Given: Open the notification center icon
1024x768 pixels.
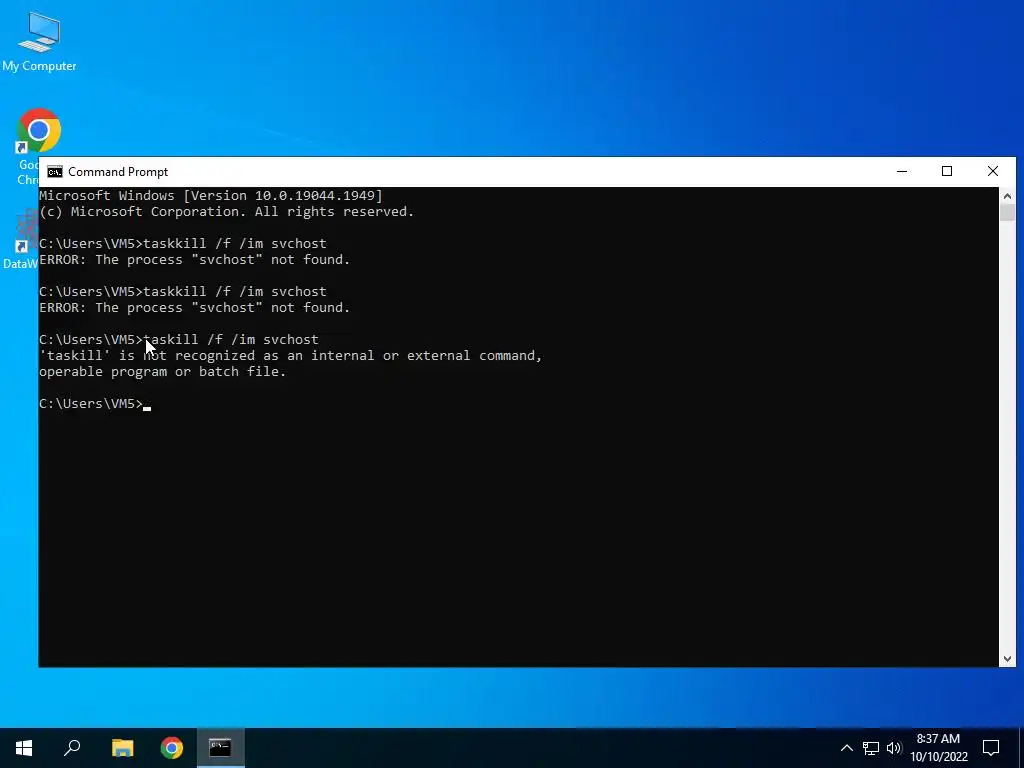Looking at the screenshot, I should point(991,748).
